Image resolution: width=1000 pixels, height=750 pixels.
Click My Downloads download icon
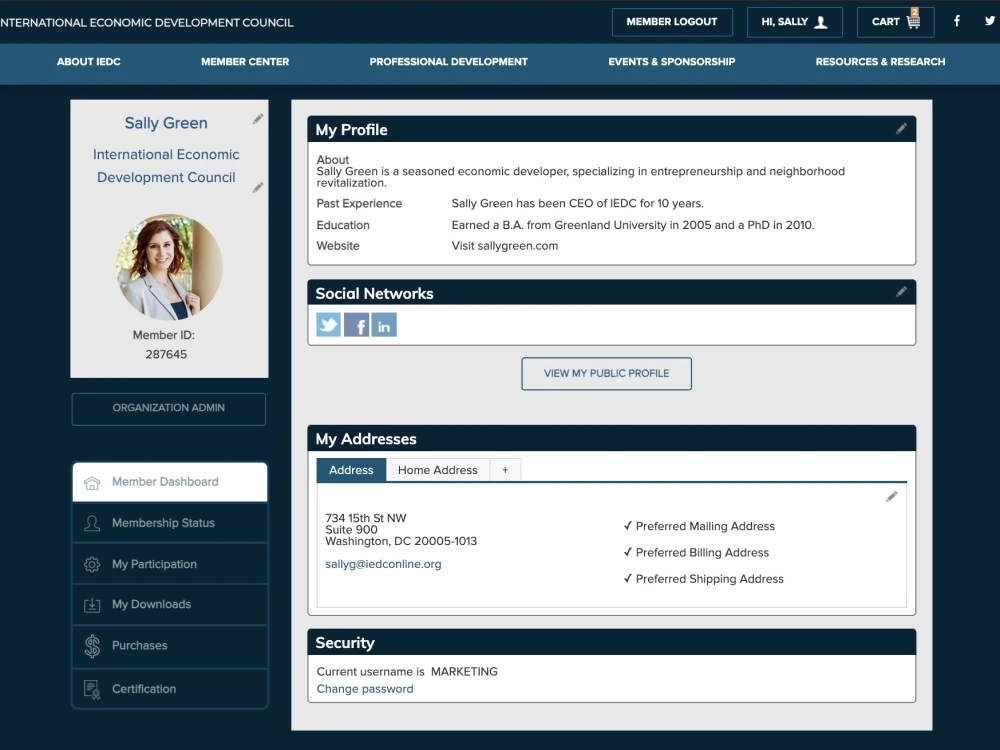point(92,605)
